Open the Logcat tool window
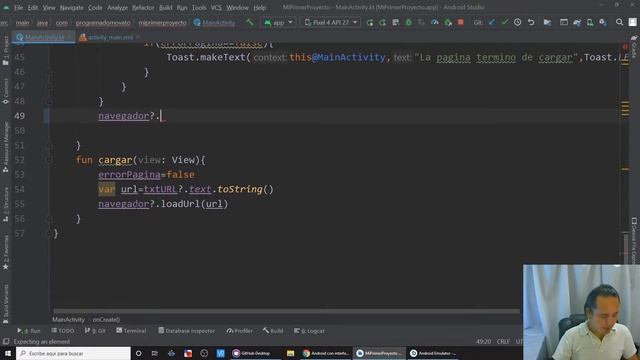Image resolution: width=640 pixels, height=360 pixels. pyautogui.click(x=309, y=331)
